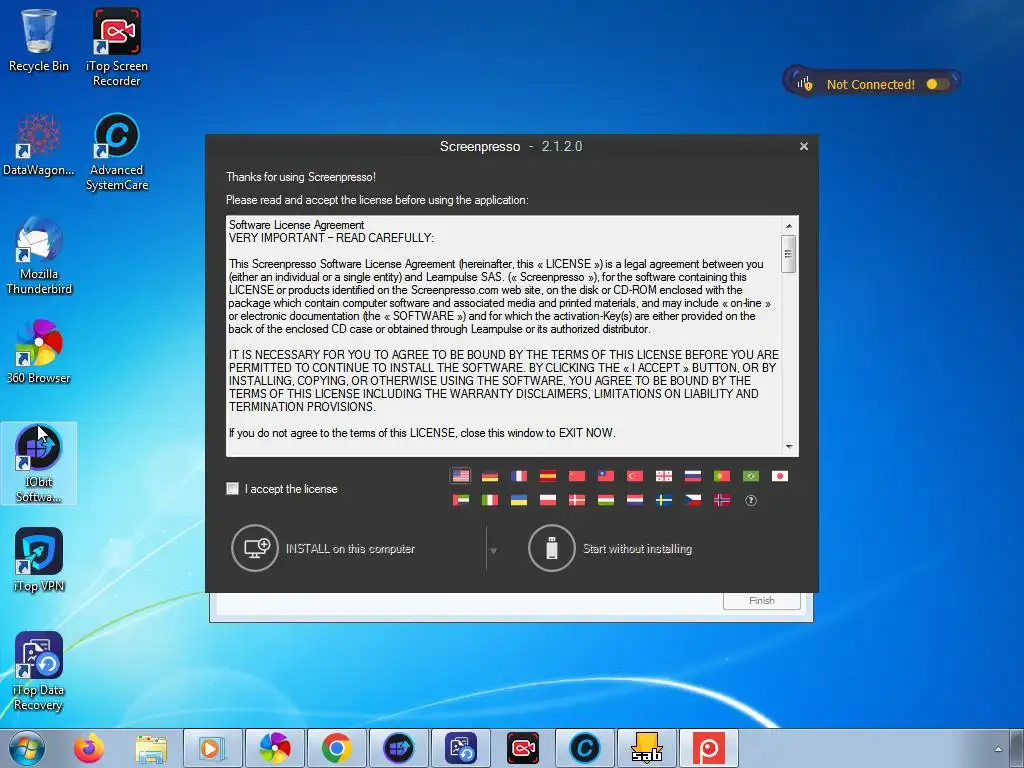Image resolution: width=1024 pixels, height=768 pixels.
Task: Tick the 'I accept the license' checkbox
Action: [232, 488]
